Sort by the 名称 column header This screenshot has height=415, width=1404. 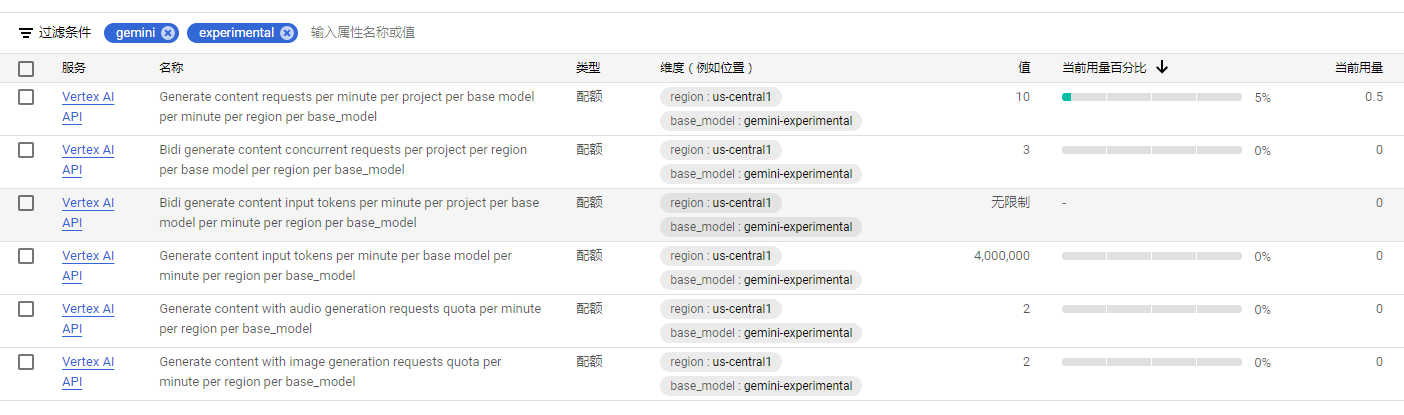[x=171, y=68]
